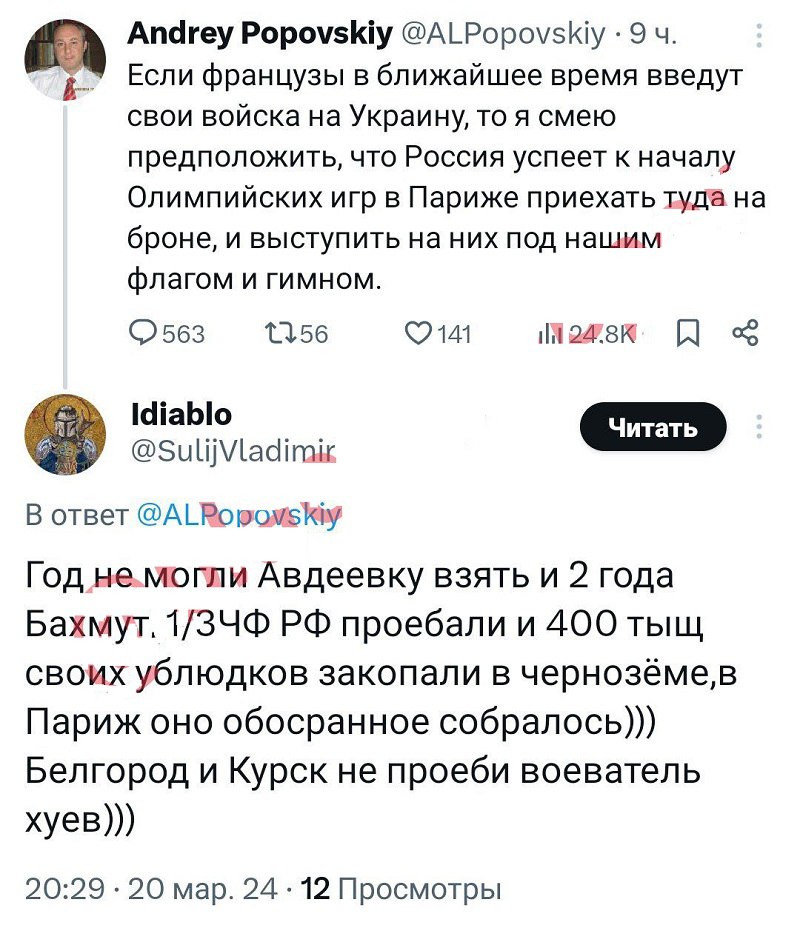Click the 12 Просмотры view count
Screen dimensions: 800x928
coord(401,888)
